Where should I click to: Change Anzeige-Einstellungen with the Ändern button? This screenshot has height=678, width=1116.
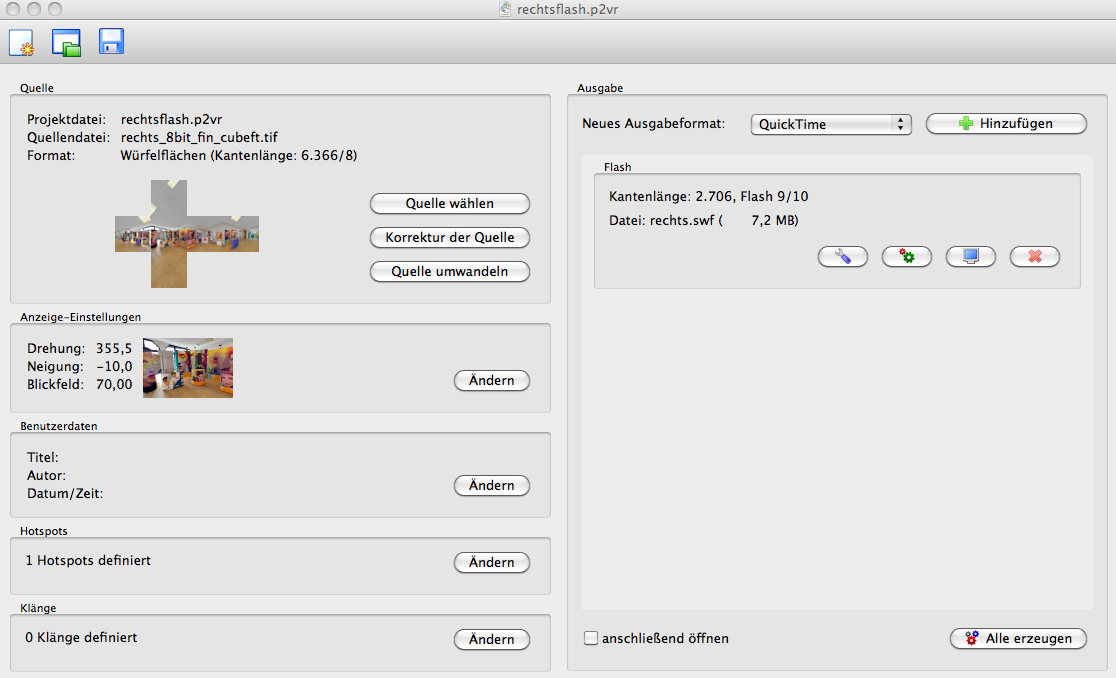click(x=492, y=381)
